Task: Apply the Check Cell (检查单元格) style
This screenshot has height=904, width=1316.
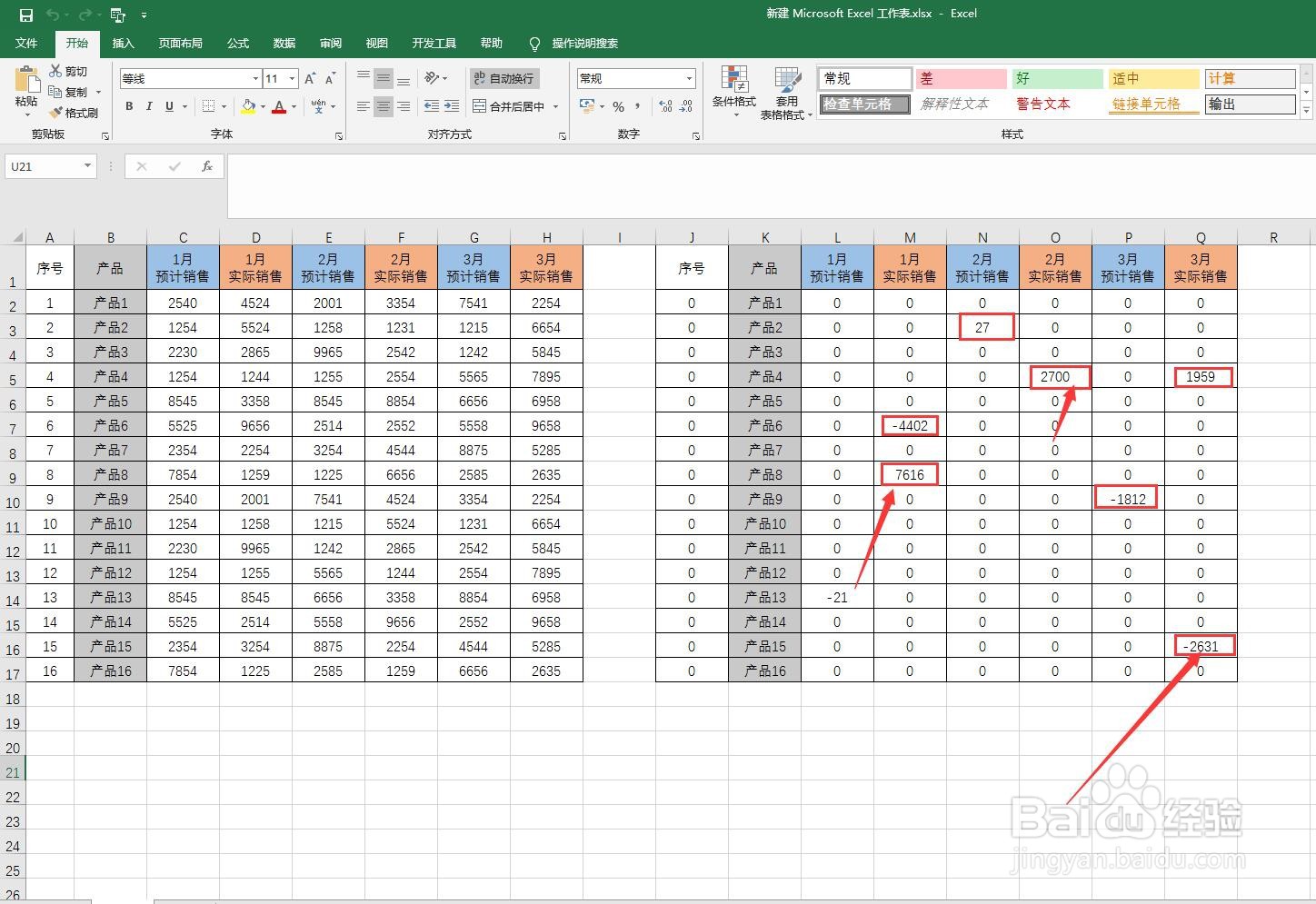Action: pos(864,104)
